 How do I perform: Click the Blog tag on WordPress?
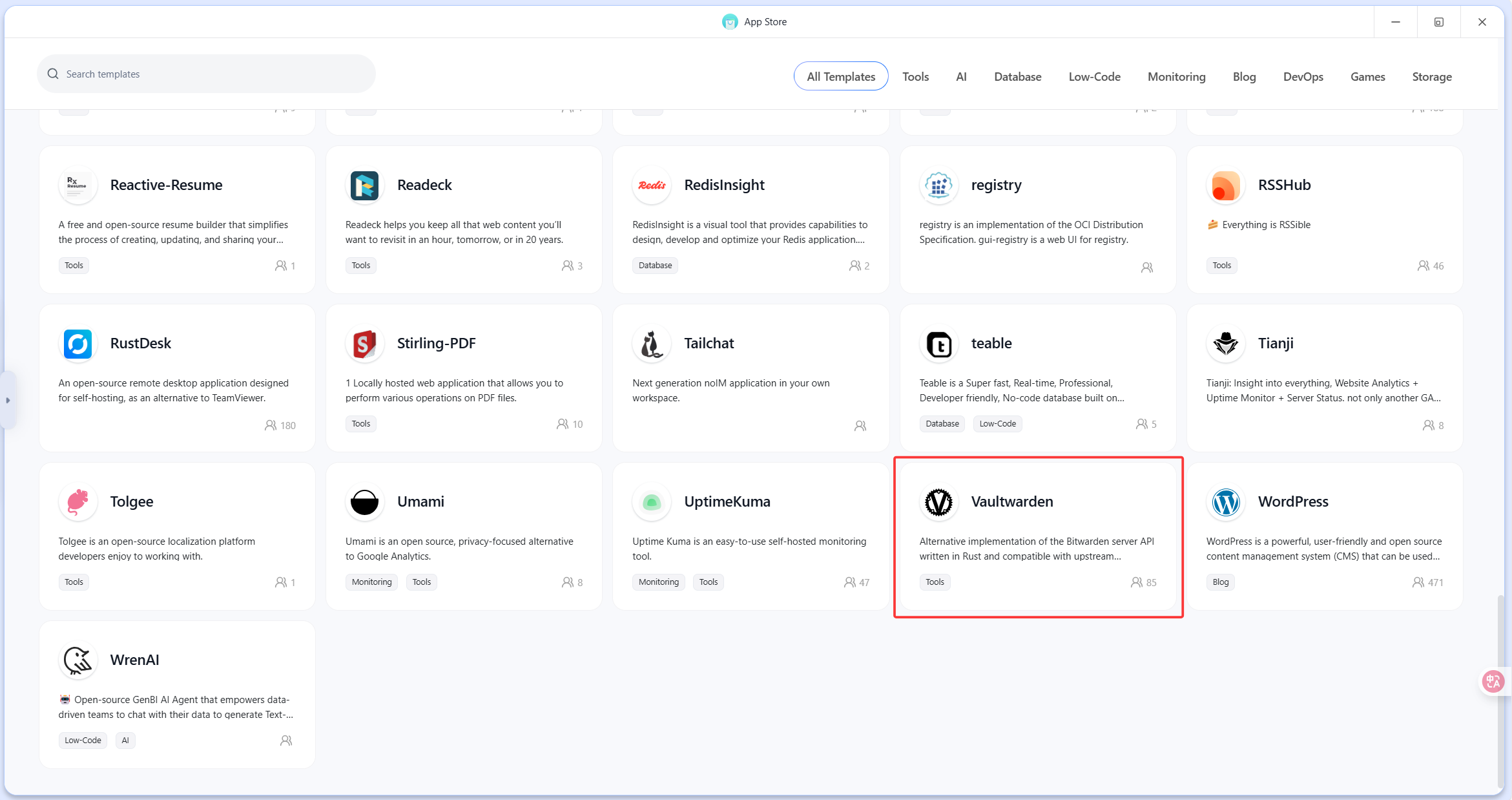click(x=1220, y=582)
